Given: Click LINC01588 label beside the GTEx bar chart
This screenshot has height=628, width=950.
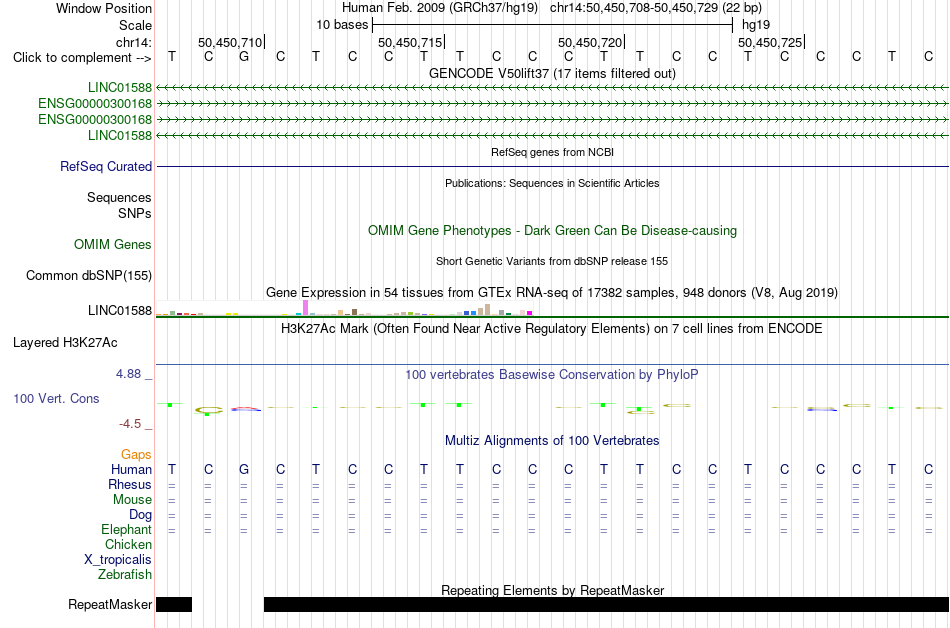Looking at the screenshot, I should point(119,311).
